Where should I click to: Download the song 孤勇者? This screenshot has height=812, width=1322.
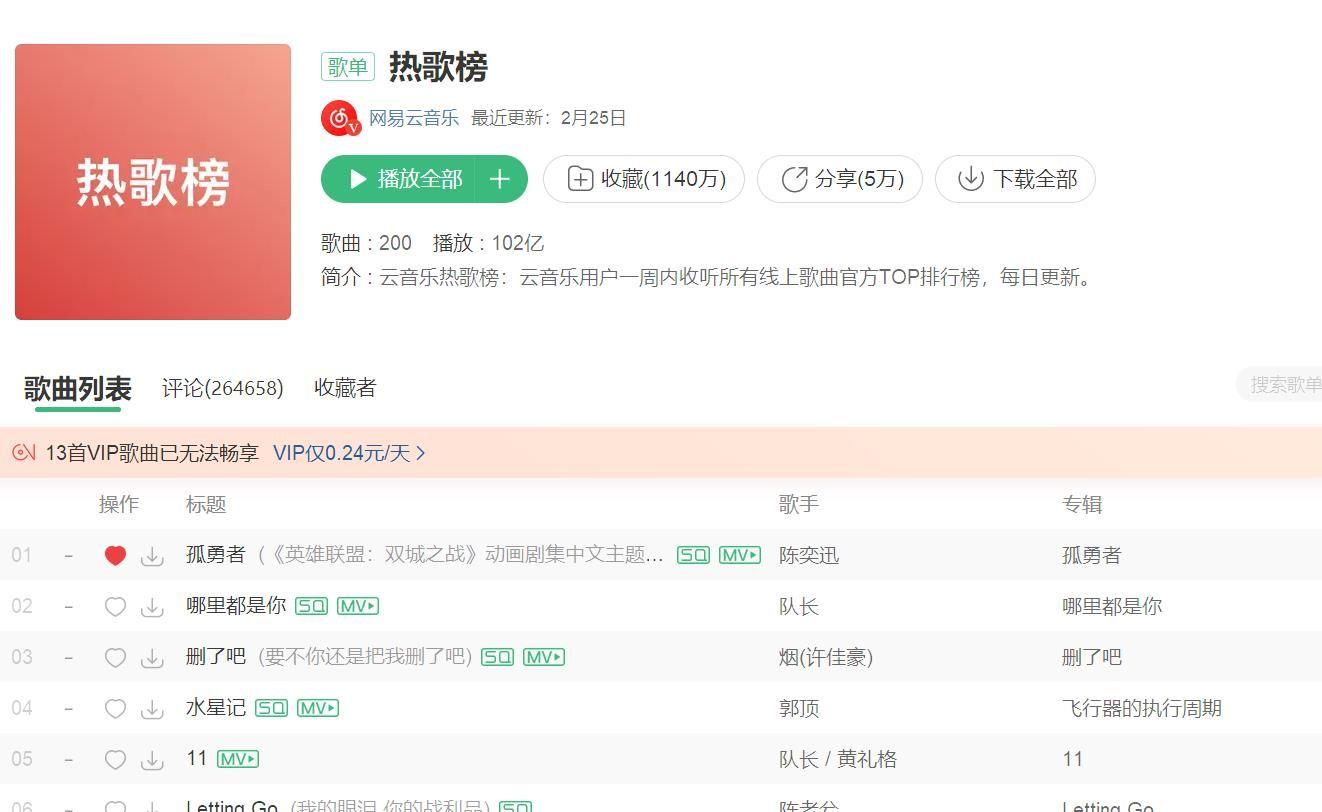[x=152, y=556]
